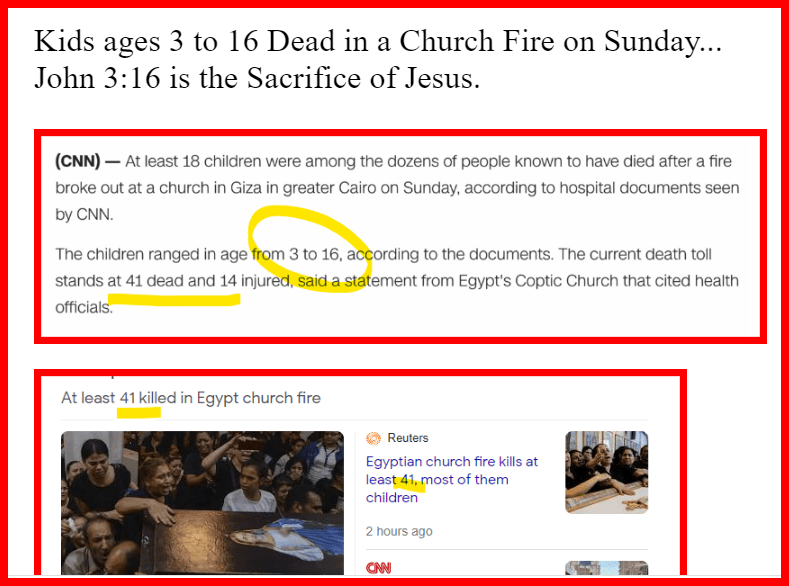Click 'At least 41 killed in Egypt church fire' heading
Image resolution: width=789 pixels, height=586 pixels.
pyautogui.click(x=191, y=398)
